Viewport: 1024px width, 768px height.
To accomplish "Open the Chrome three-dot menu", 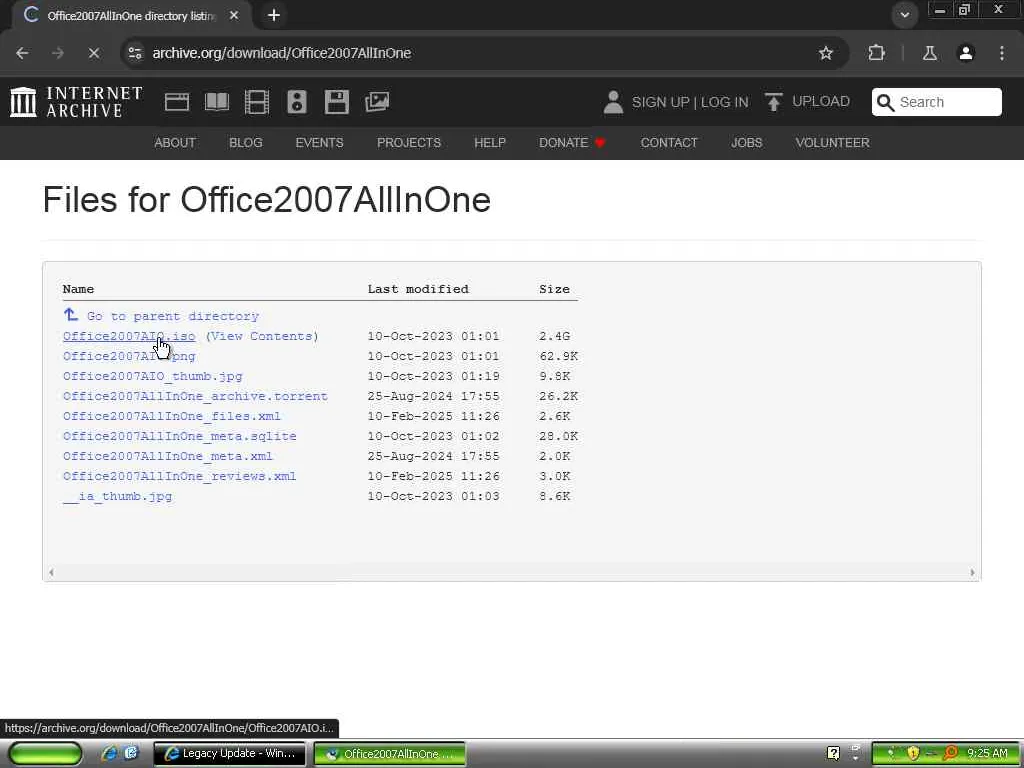I will tap(1002, 53).
